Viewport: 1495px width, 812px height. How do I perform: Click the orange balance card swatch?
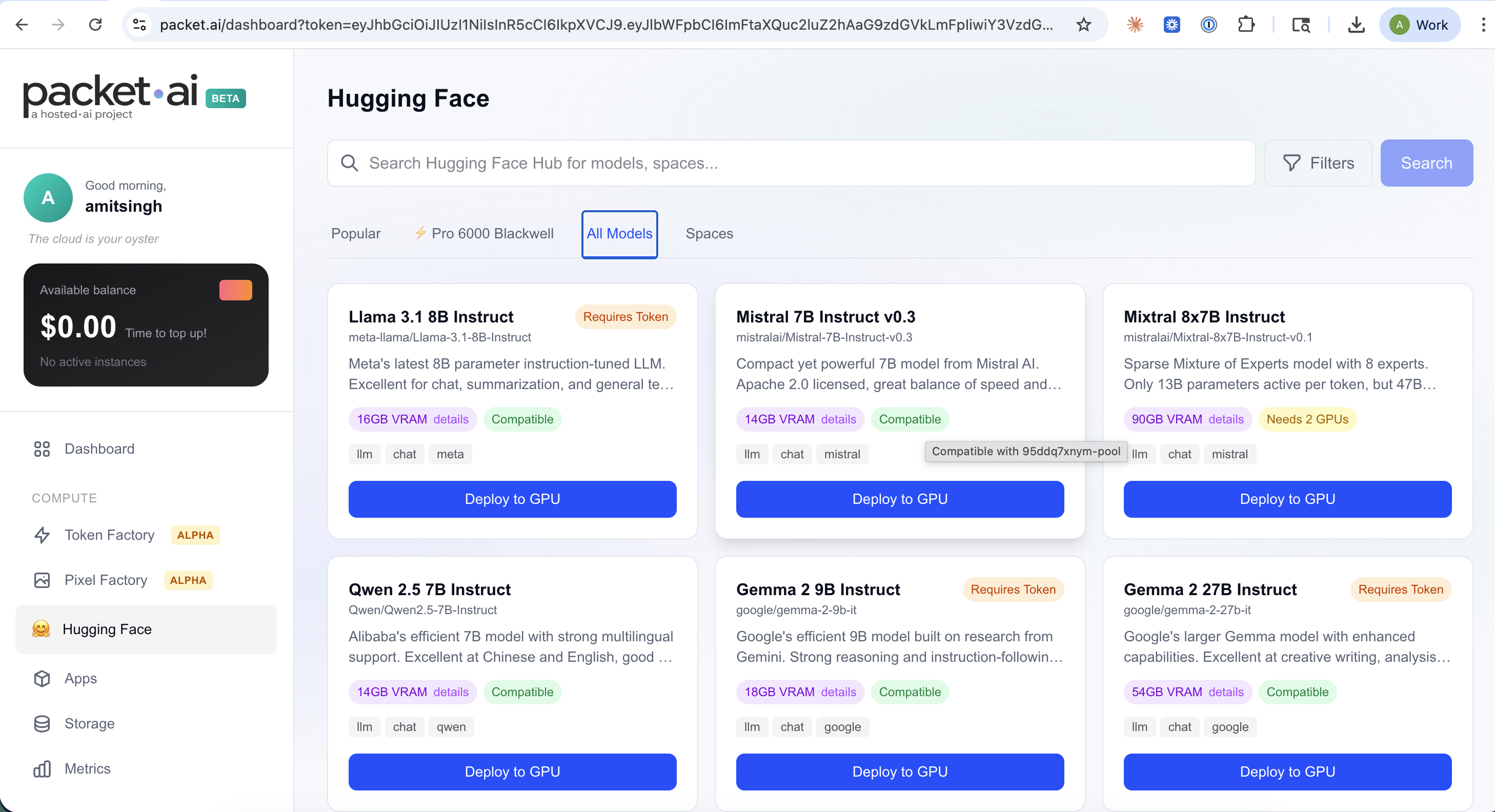pyautogui.click(x=236, y=290)
